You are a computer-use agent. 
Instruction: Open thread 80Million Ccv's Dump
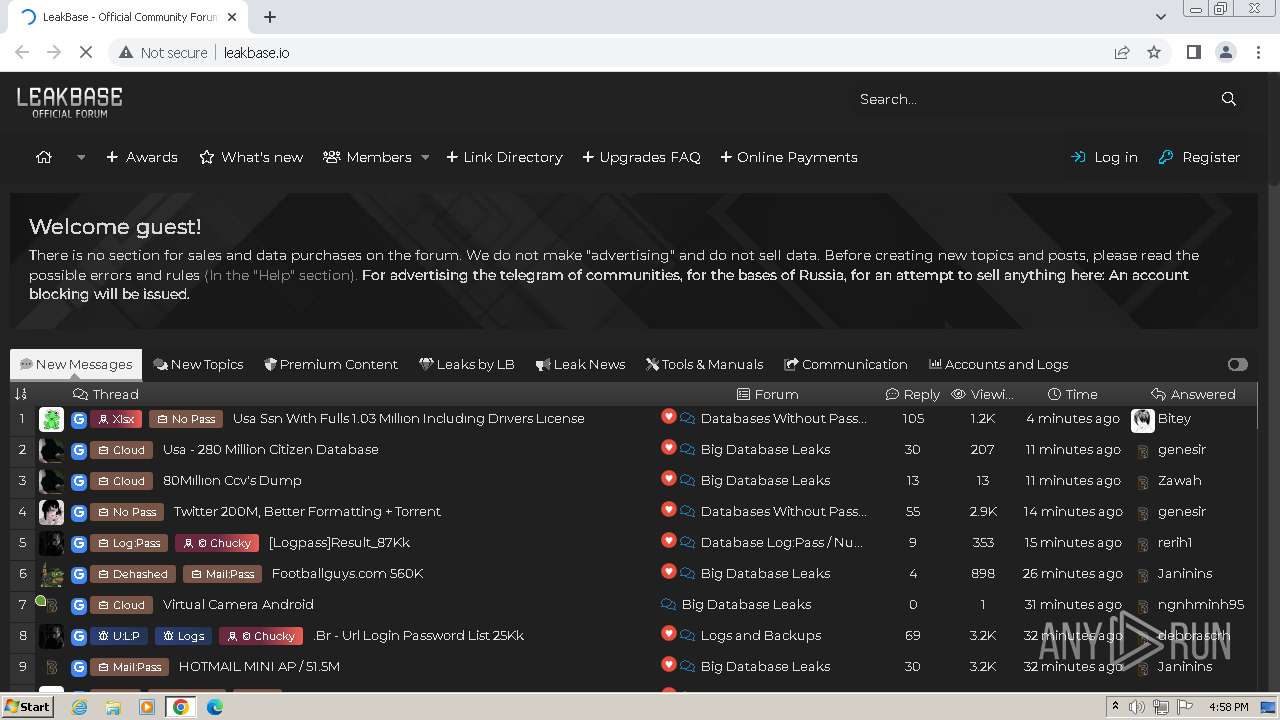click(232, 480)
